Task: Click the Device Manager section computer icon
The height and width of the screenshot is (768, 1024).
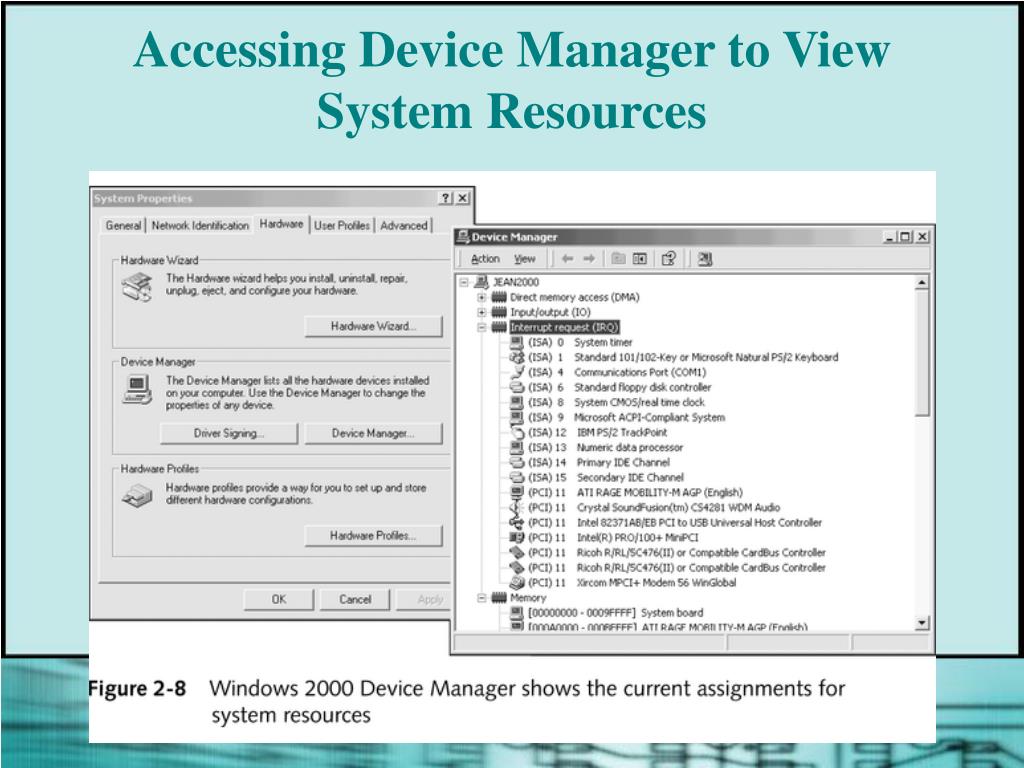Action: point(137,390)
